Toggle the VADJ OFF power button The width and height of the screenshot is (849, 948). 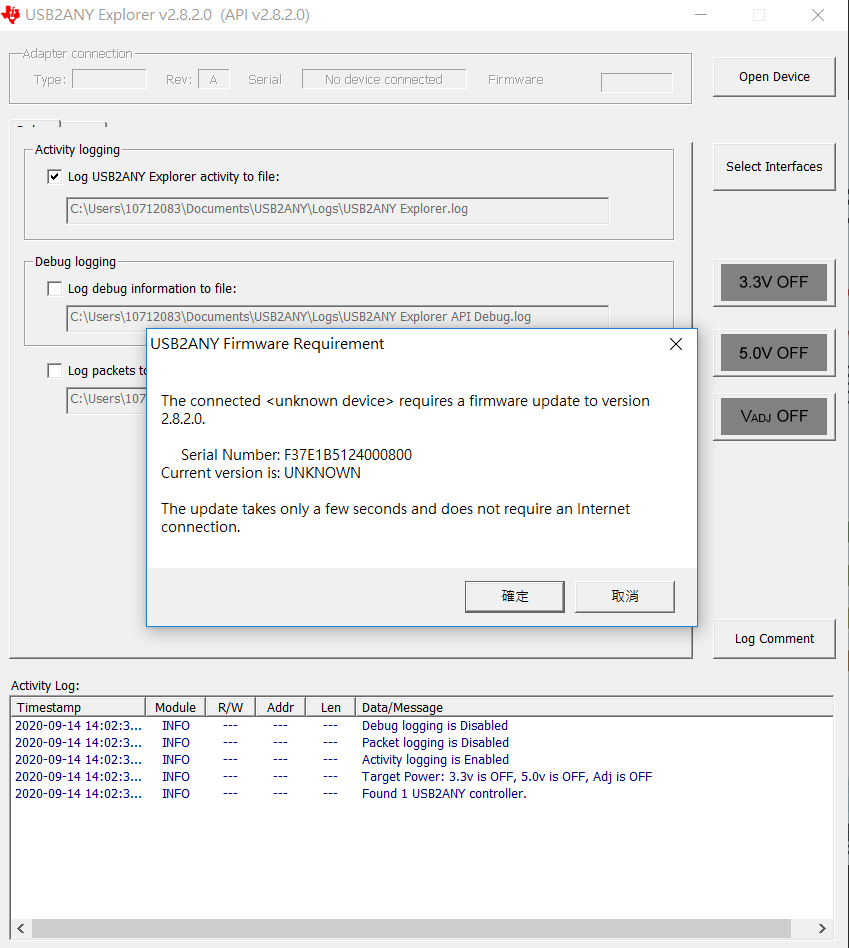click(773, 416)
